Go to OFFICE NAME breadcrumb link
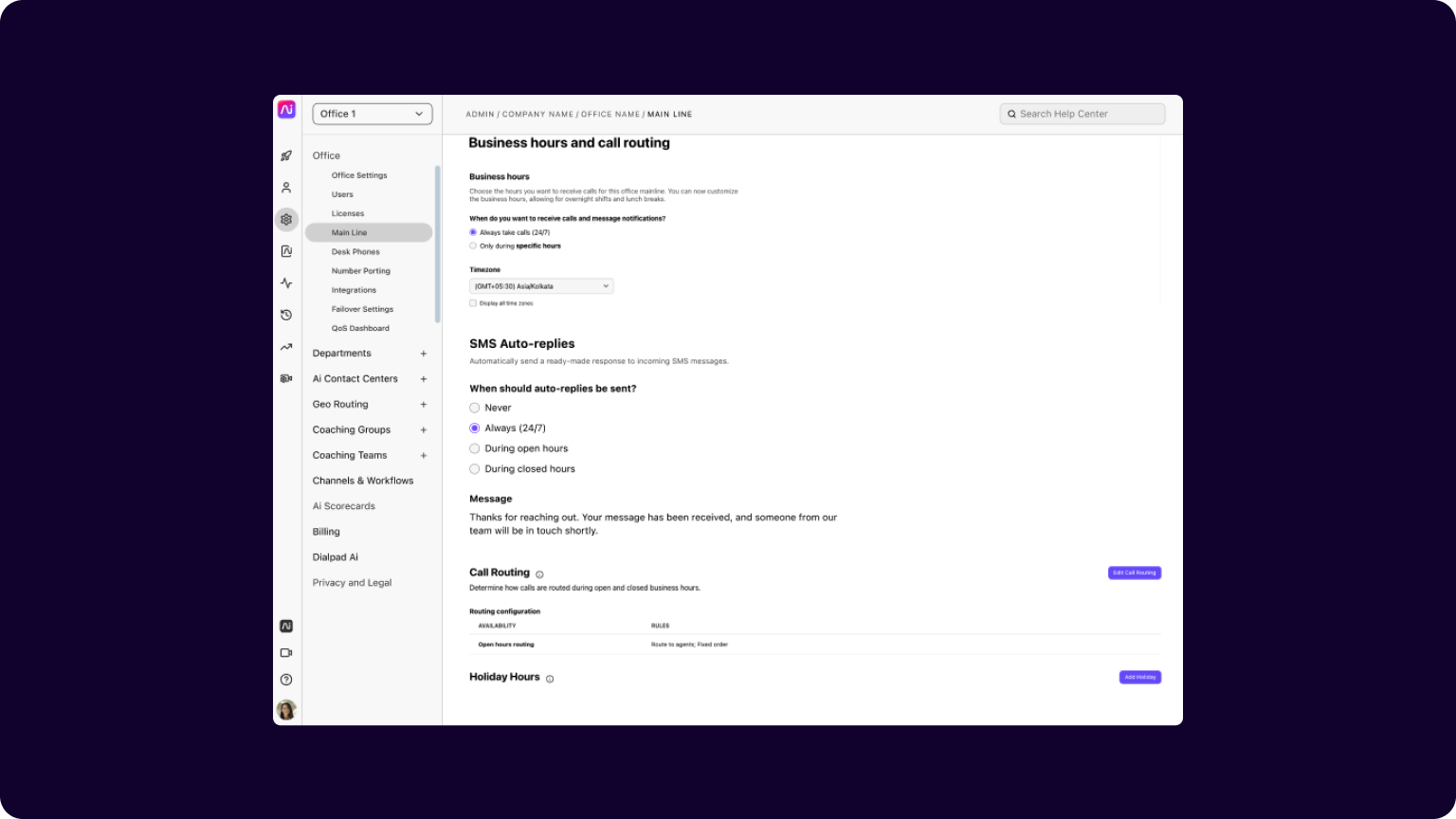Screen dimensions: 1456x819 tap(610, 115)
